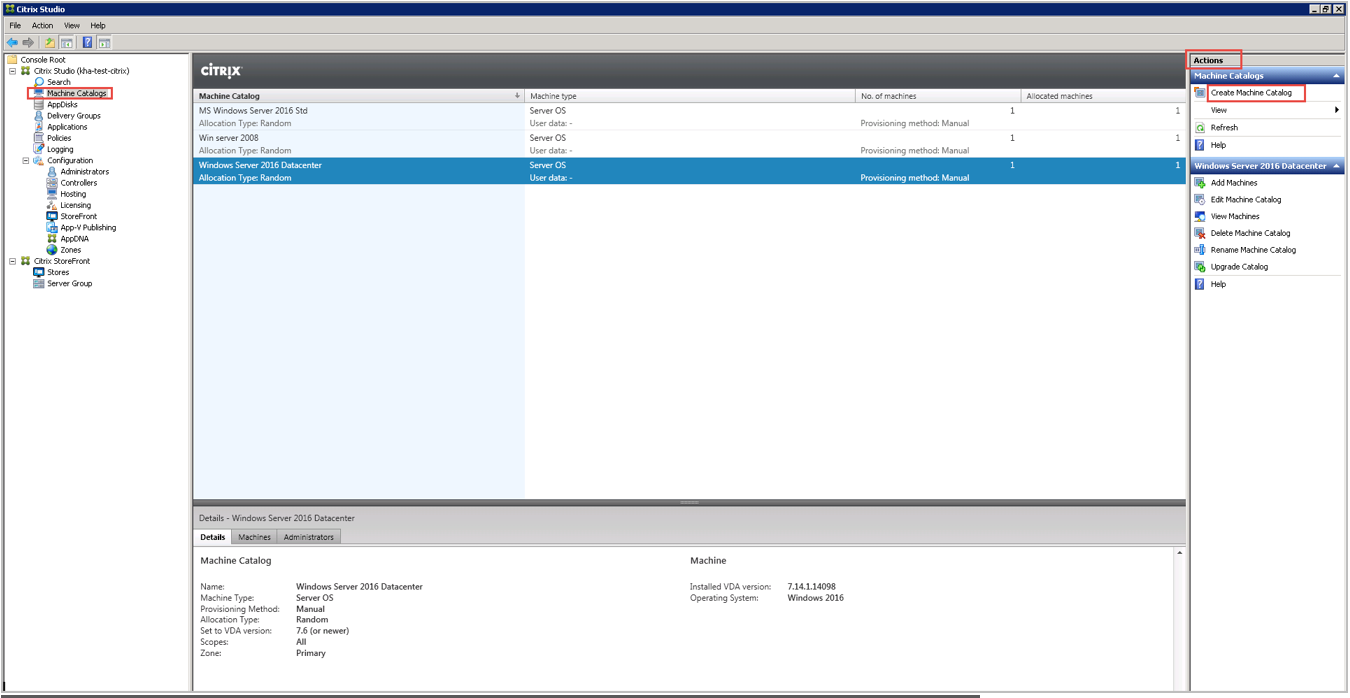Collapse the Windows Server 2016 Datacenter actions section
1350x698 pixels.
[1336, 166]
